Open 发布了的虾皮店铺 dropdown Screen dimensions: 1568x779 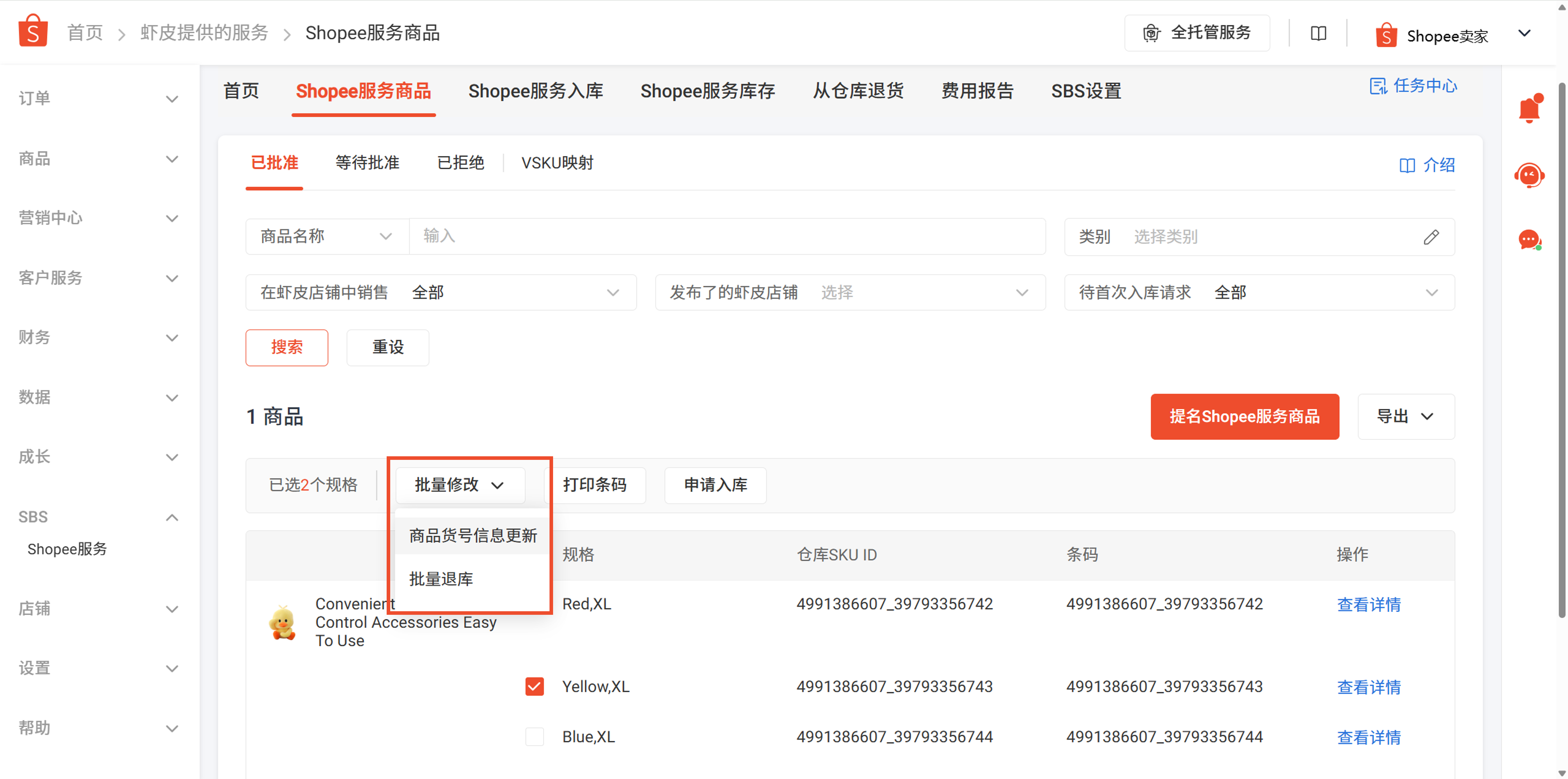click(850, 293)
